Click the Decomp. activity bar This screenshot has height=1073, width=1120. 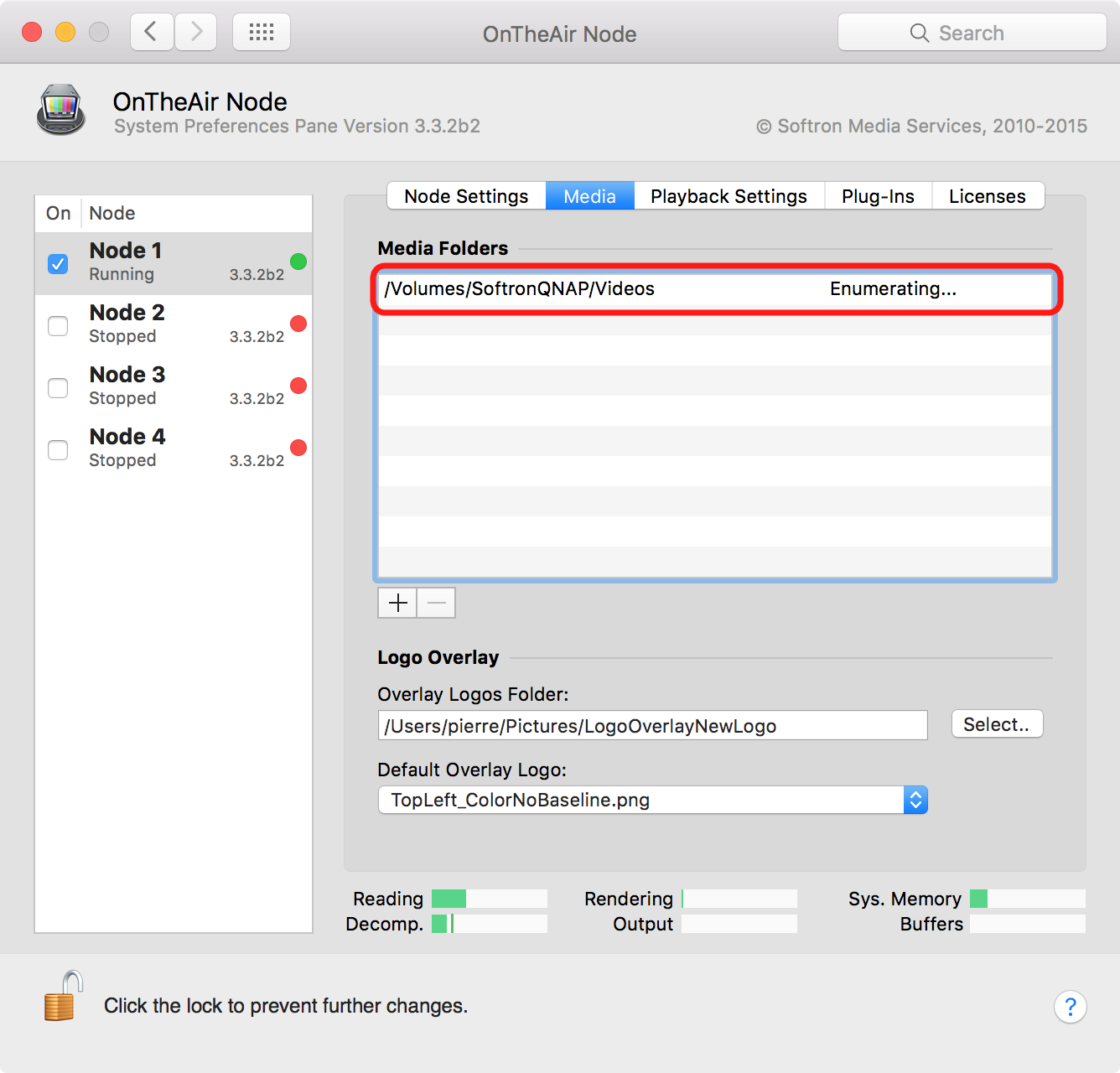coord(490,924)
